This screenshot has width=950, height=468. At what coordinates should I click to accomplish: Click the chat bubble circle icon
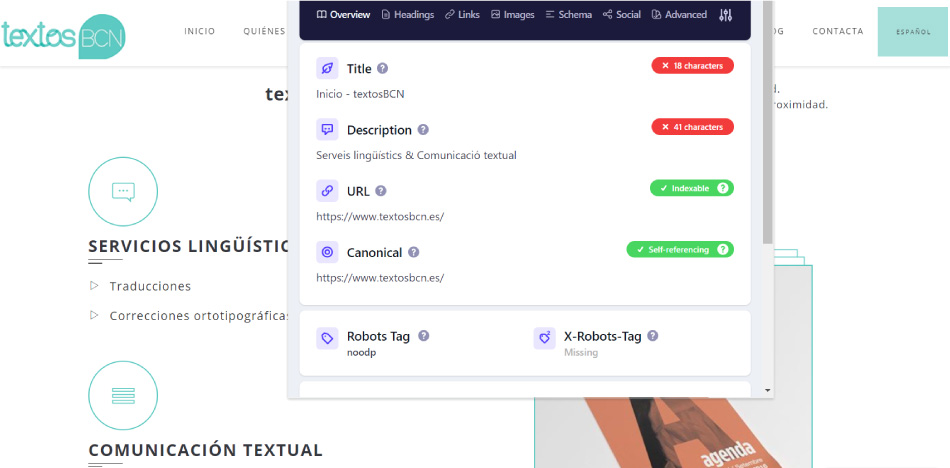click(x=123, y=192)
